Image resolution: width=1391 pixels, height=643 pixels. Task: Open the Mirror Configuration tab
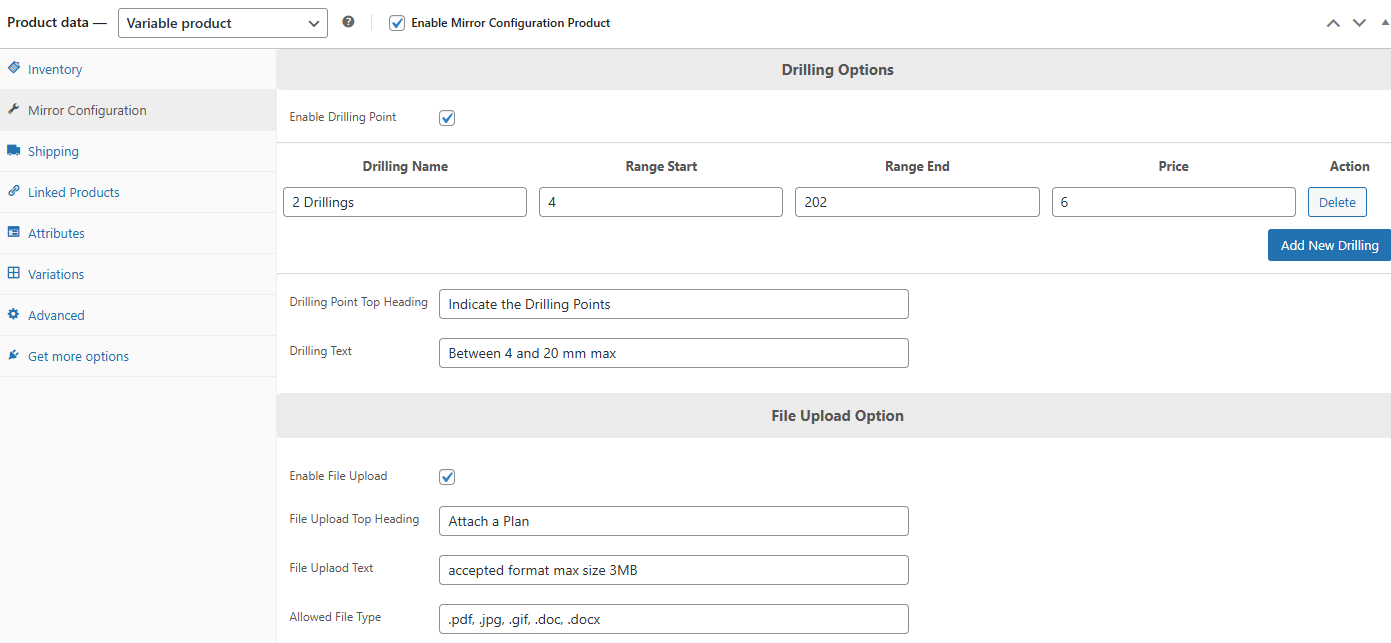tap(138, 110)
